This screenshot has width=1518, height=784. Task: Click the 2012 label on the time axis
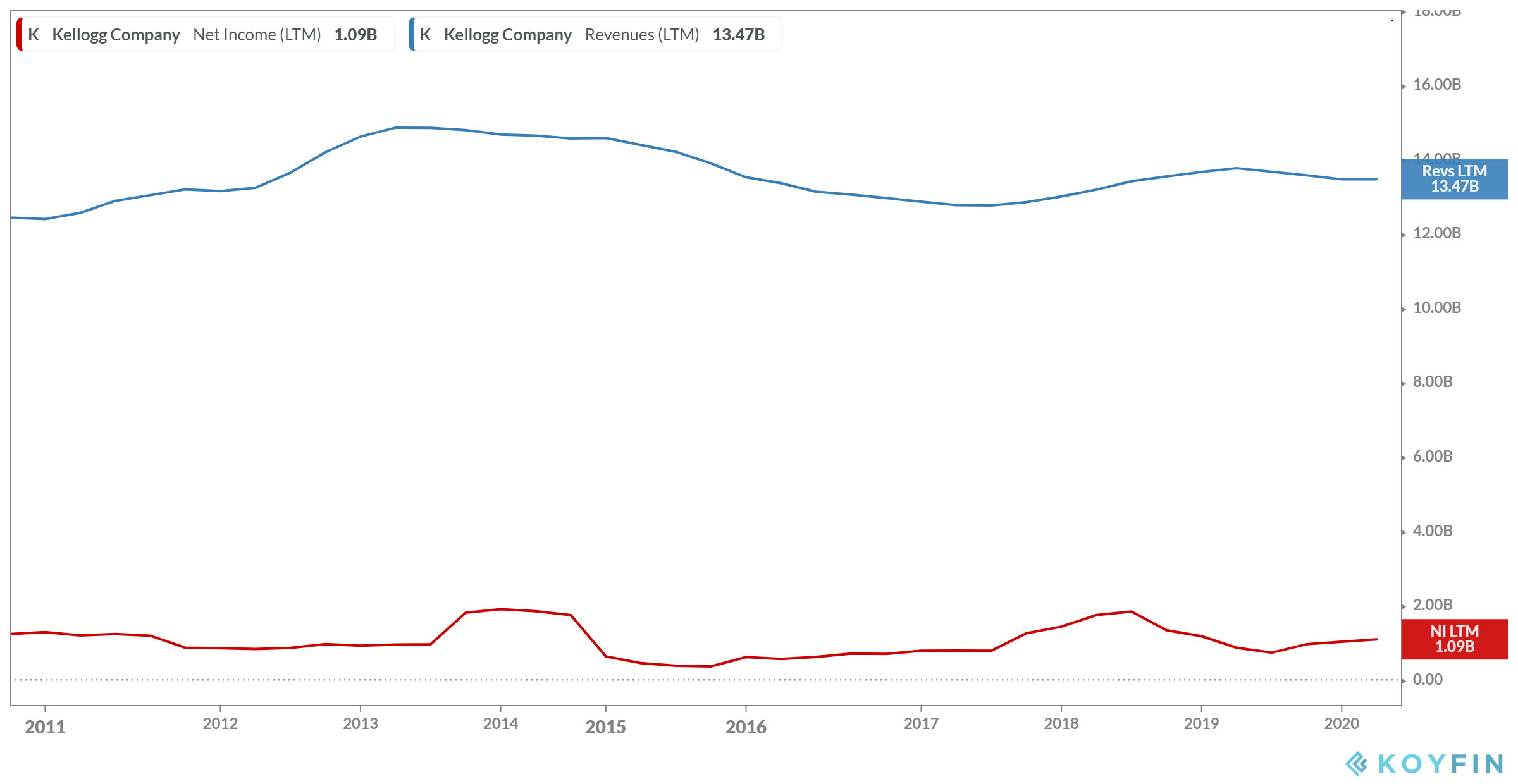[x=220, y=724]
